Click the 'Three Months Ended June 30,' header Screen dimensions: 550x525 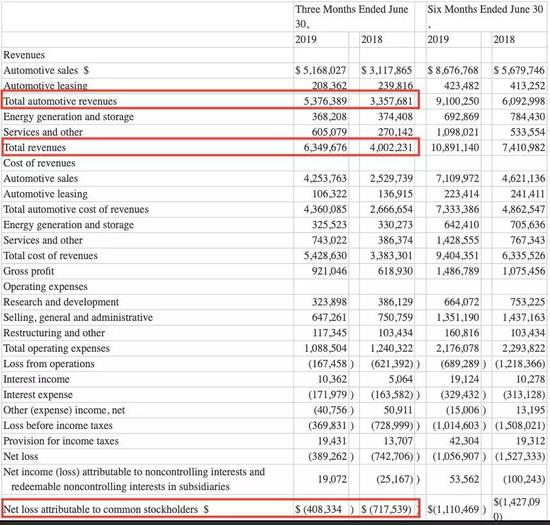[352, 16]
